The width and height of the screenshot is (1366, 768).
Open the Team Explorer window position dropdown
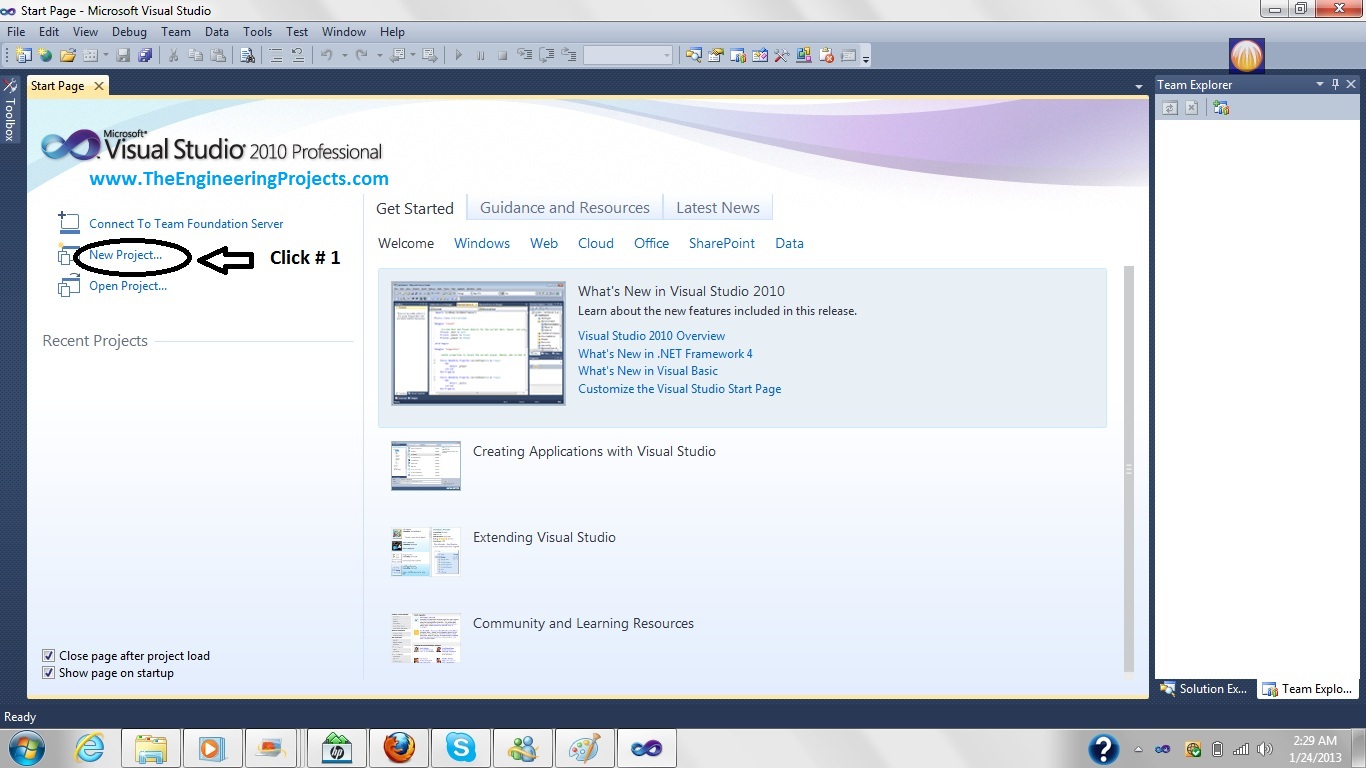click(1320, 85)
